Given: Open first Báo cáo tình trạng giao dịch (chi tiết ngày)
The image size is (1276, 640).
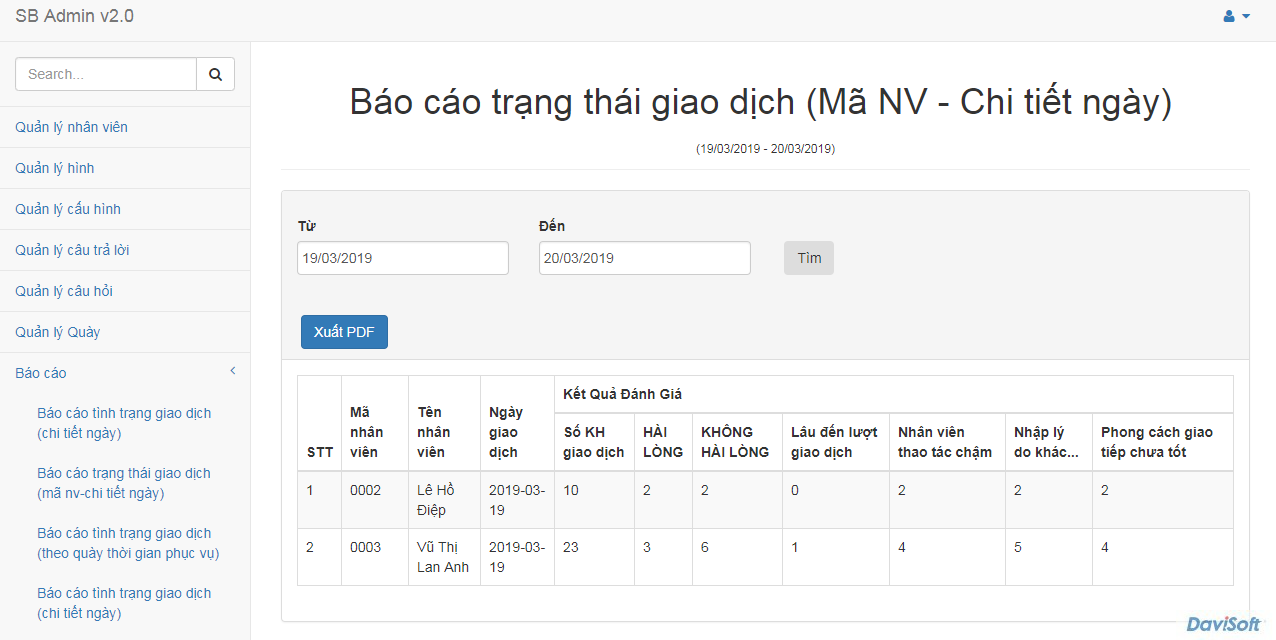Looking at the screenshot, I should click(x=124, y=423).
